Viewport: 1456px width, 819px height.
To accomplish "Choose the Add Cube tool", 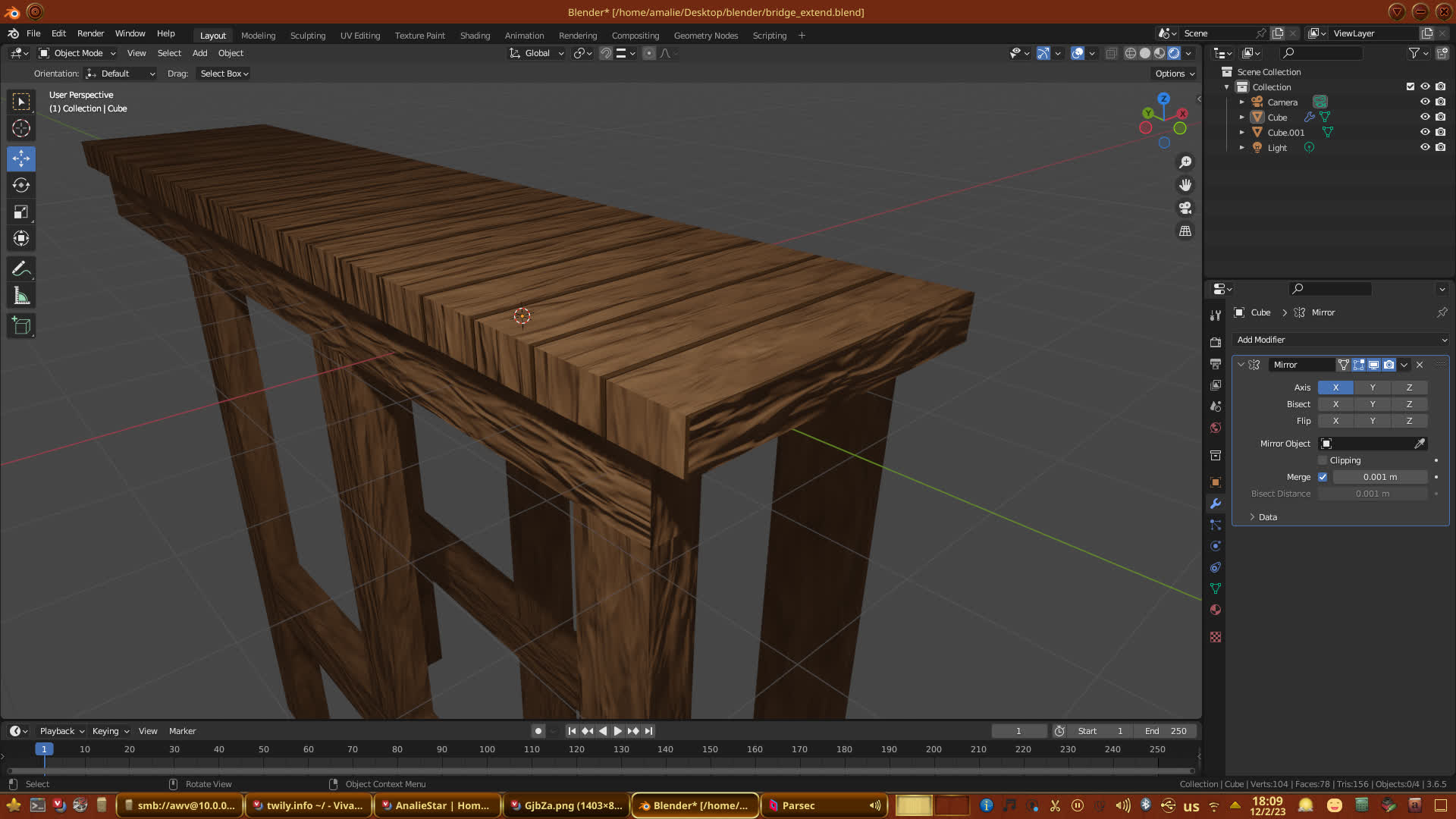I will (21, 326).
